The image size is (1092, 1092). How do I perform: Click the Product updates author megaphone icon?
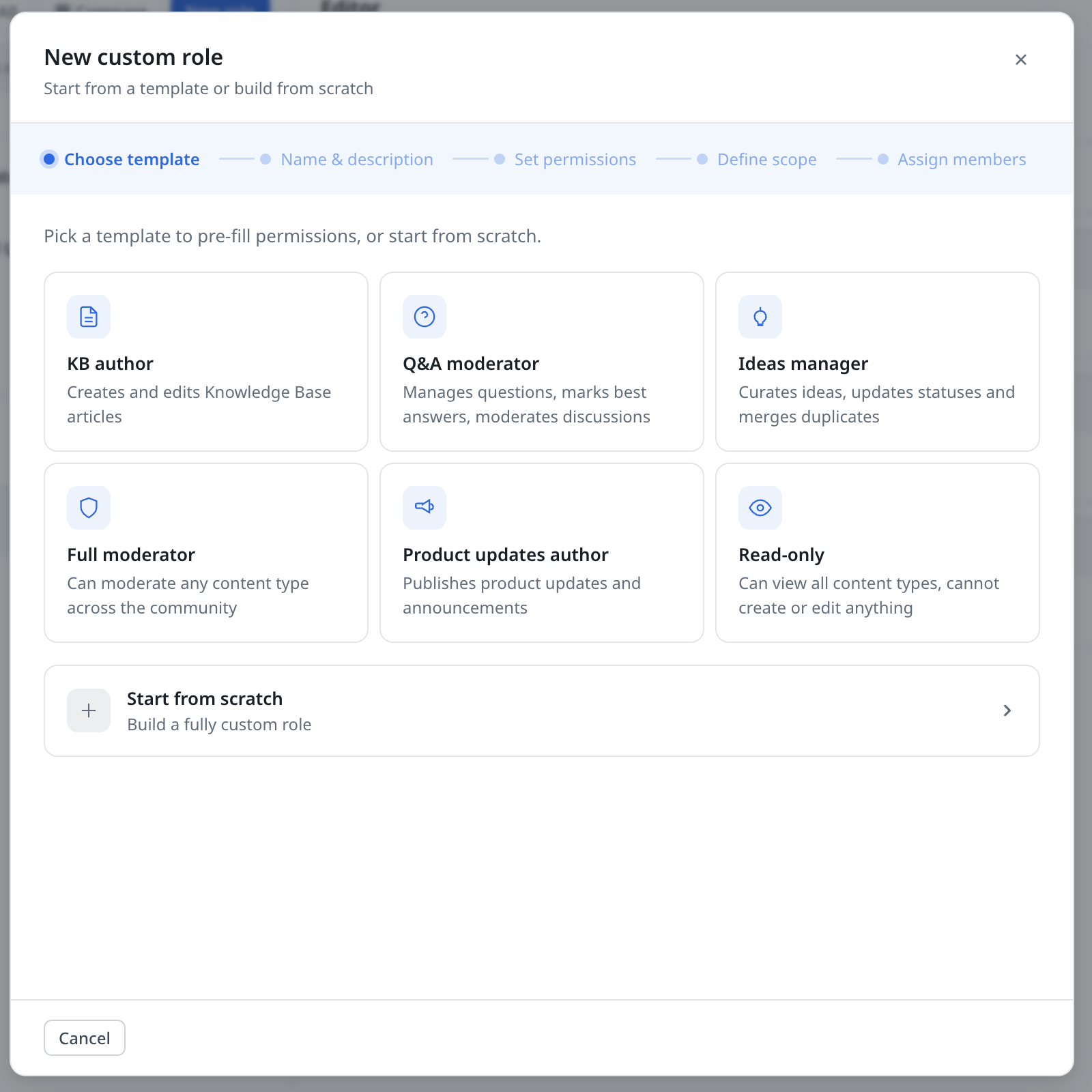click(425, 508)
